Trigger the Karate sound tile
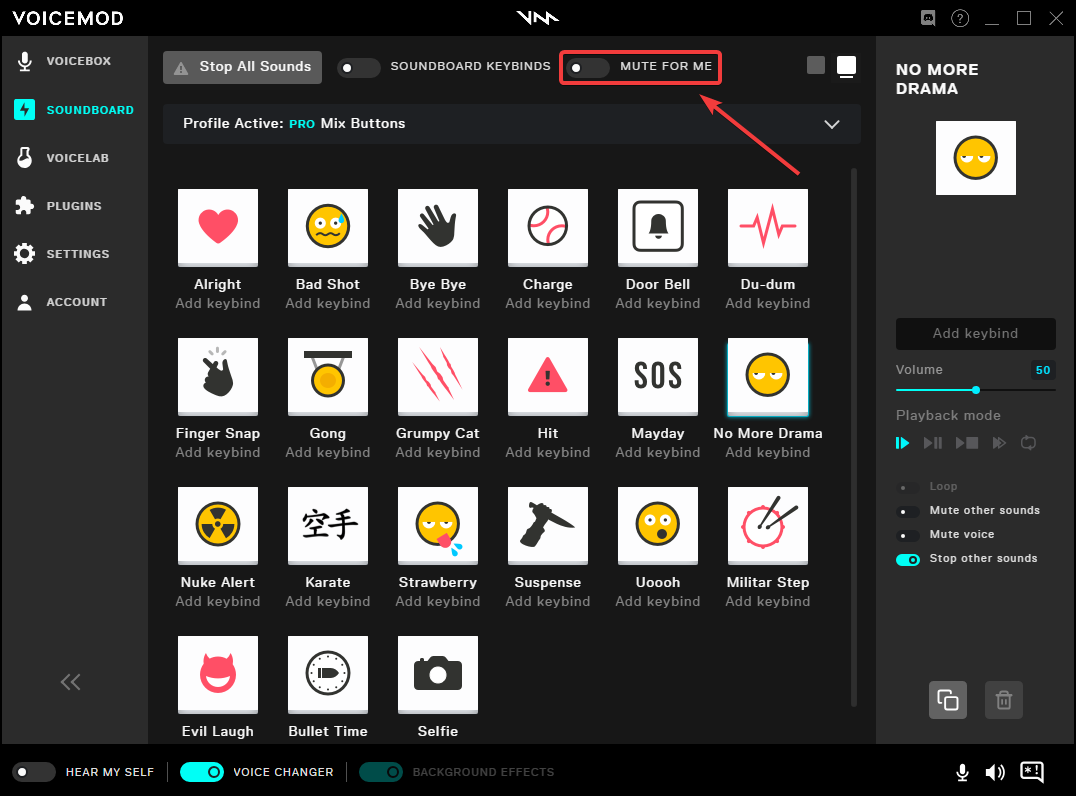The image size is (1076, 796). (x=328, y=525)
